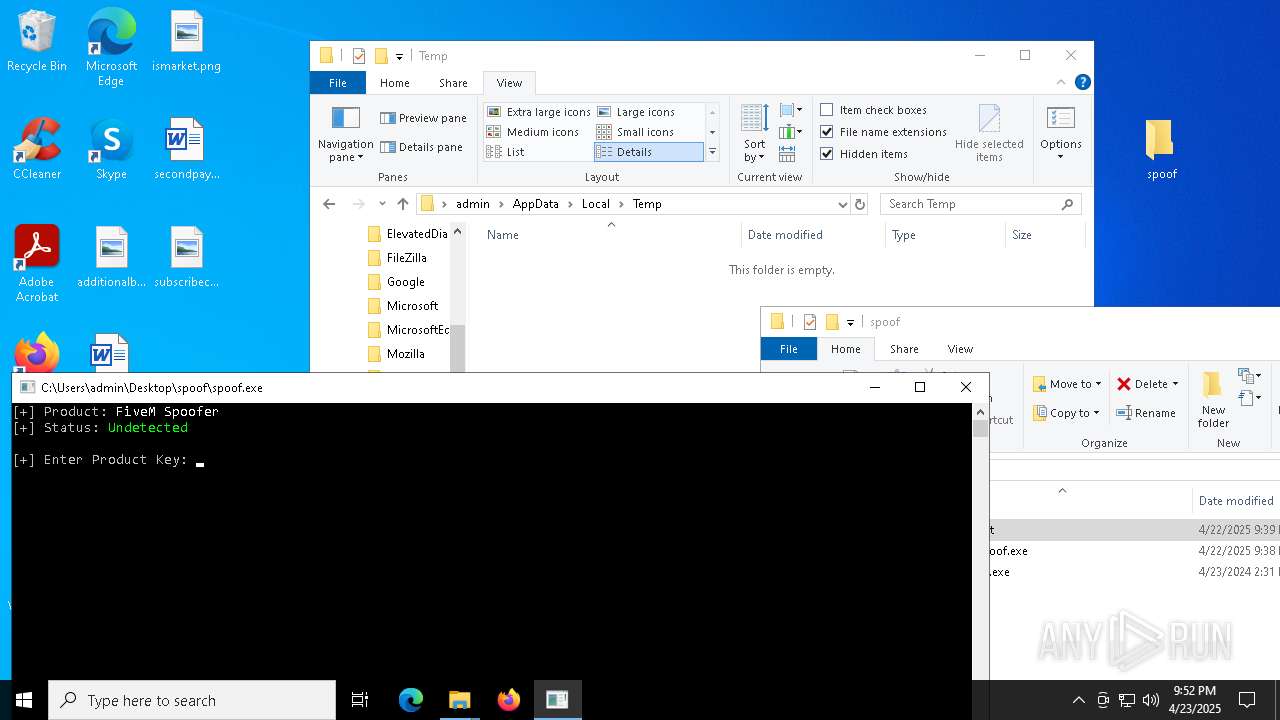The width and height of the screenshot is (1280, 720).
Task: Click admin in the address breadcrumb
Action: tap(473, 204)
